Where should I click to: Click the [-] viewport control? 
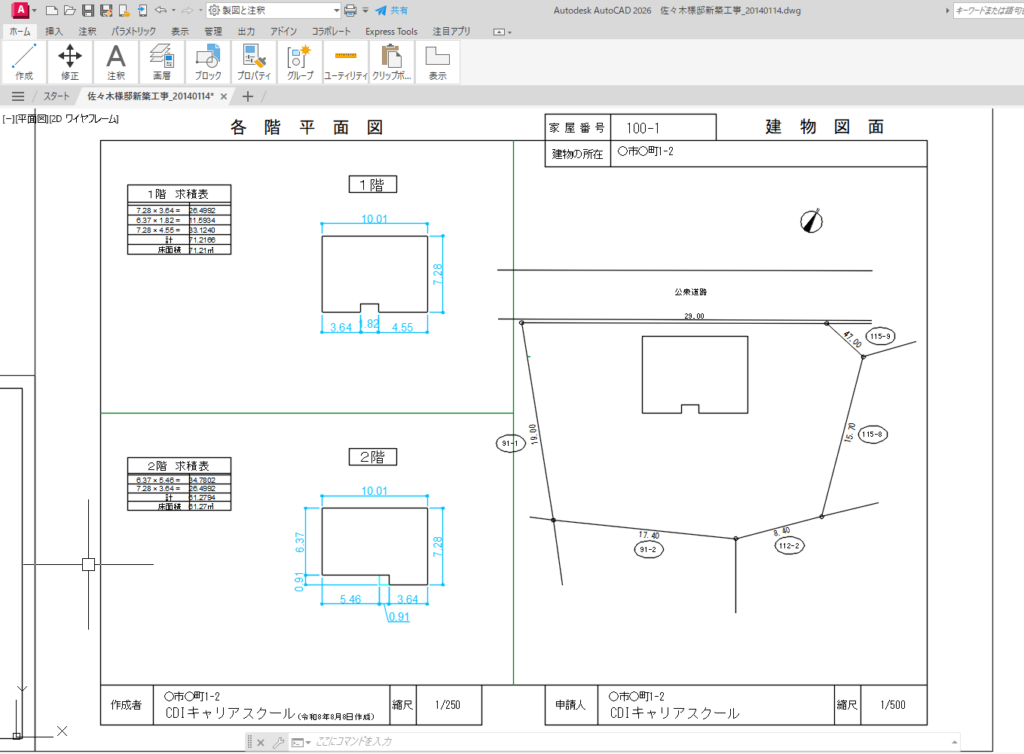[x=8, y=119]
